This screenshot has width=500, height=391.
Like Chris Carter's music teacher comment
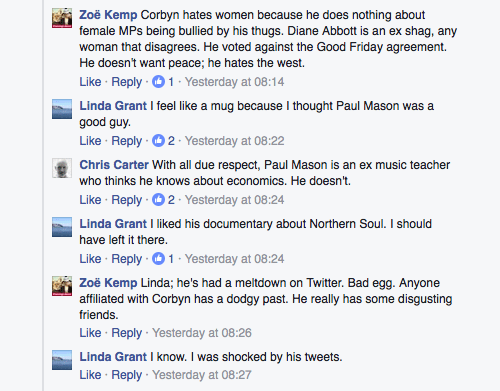point(90,200)
